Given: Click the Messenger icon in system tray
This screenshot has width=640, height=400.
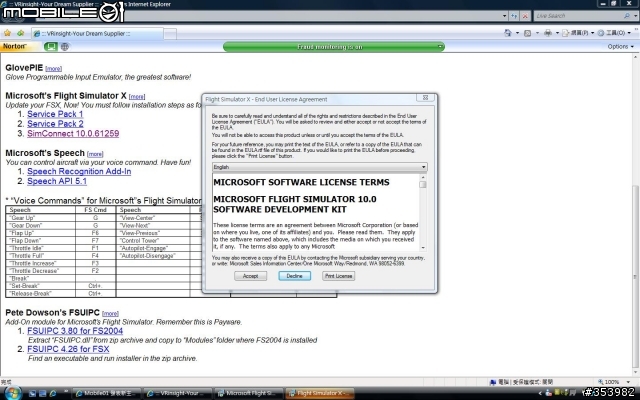Looking at the screenshot, I should coord(549,393).
